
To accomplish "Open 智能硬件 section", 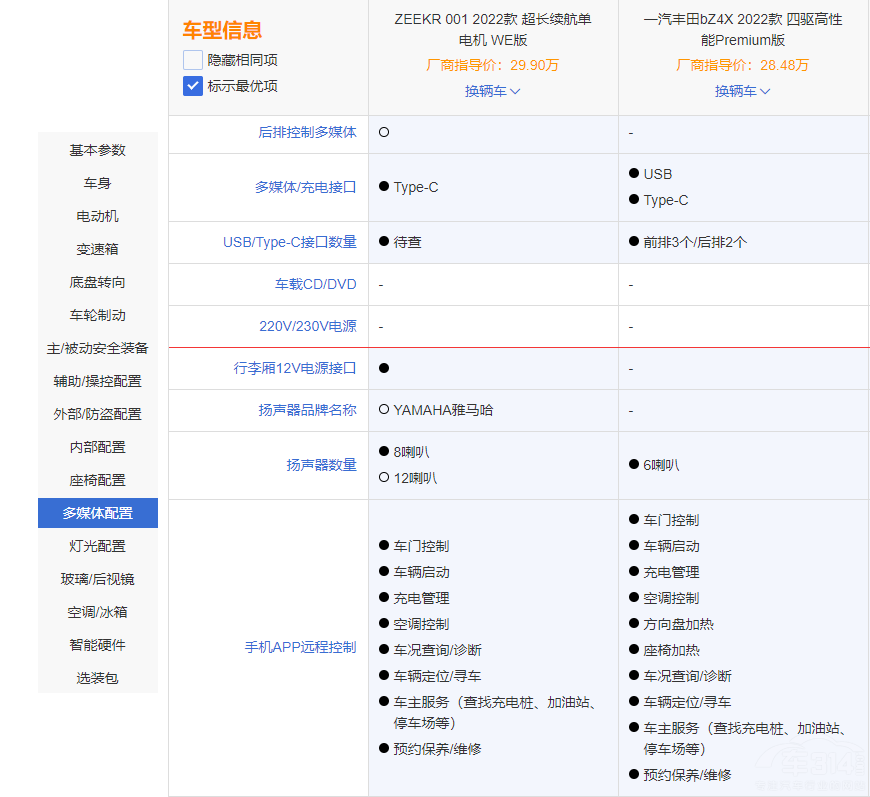I will (98, 645).
